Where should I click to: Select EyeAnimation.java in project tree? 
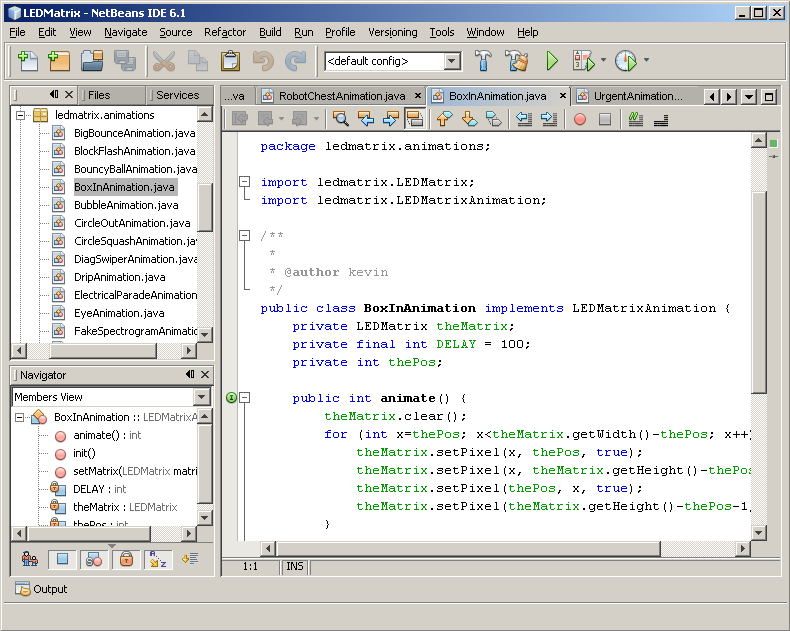pos(119,313)
